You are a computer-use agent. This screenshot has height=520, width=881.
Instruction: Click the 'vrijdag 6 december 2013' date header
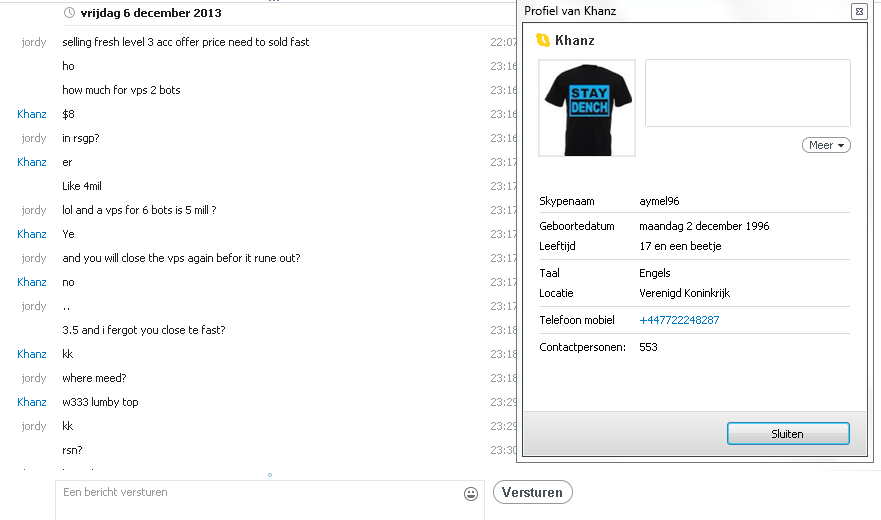(x=151, y=13)
